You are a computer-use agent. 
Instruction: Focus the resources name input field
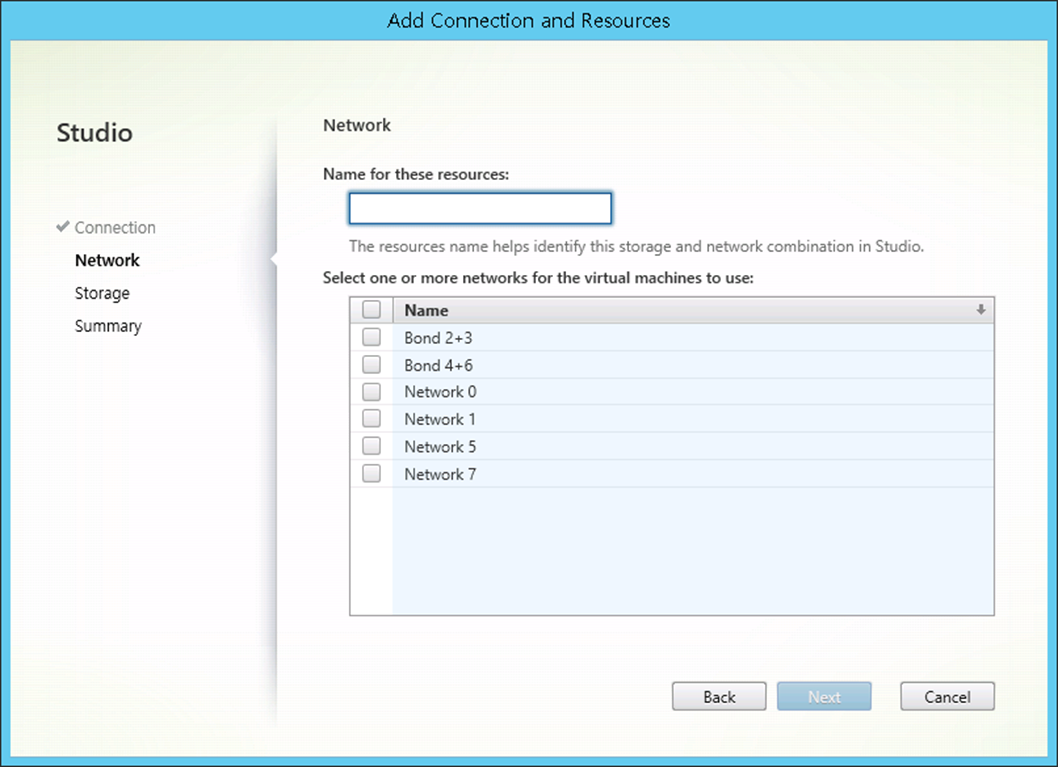click(x=480, y=208)
